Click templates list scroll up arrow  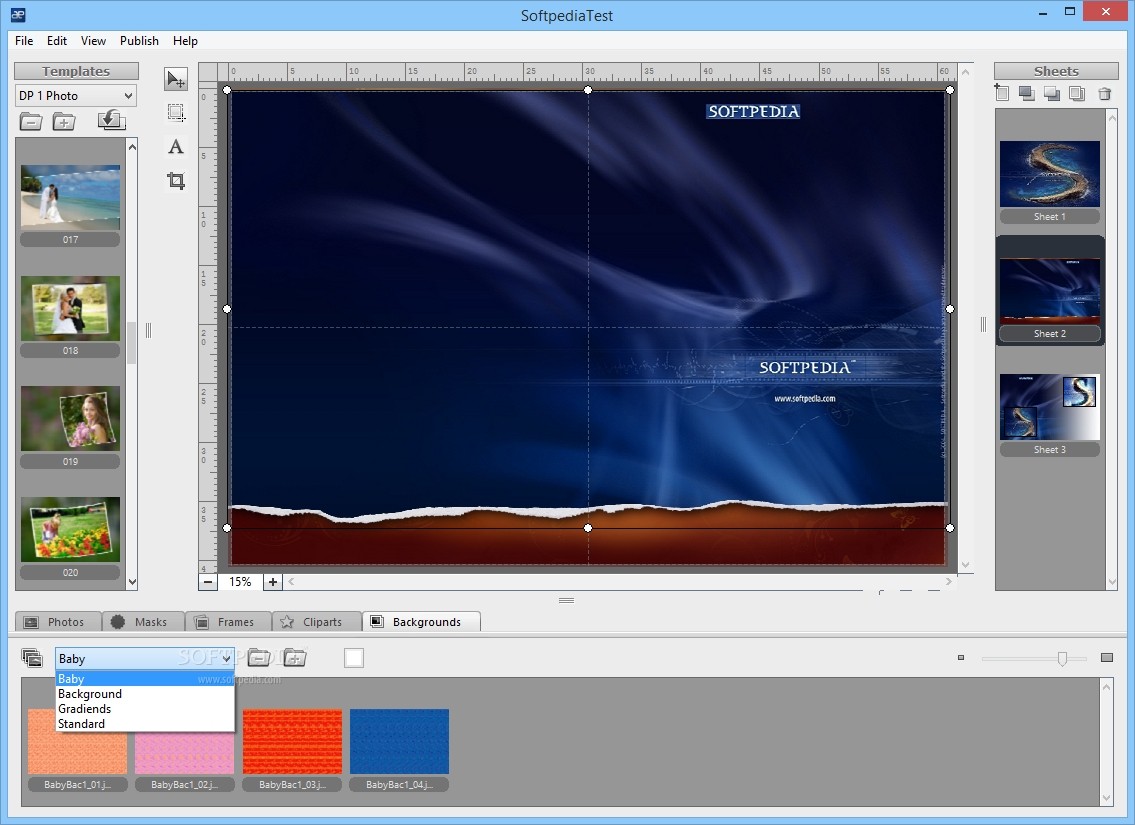[x=132, y=147]
